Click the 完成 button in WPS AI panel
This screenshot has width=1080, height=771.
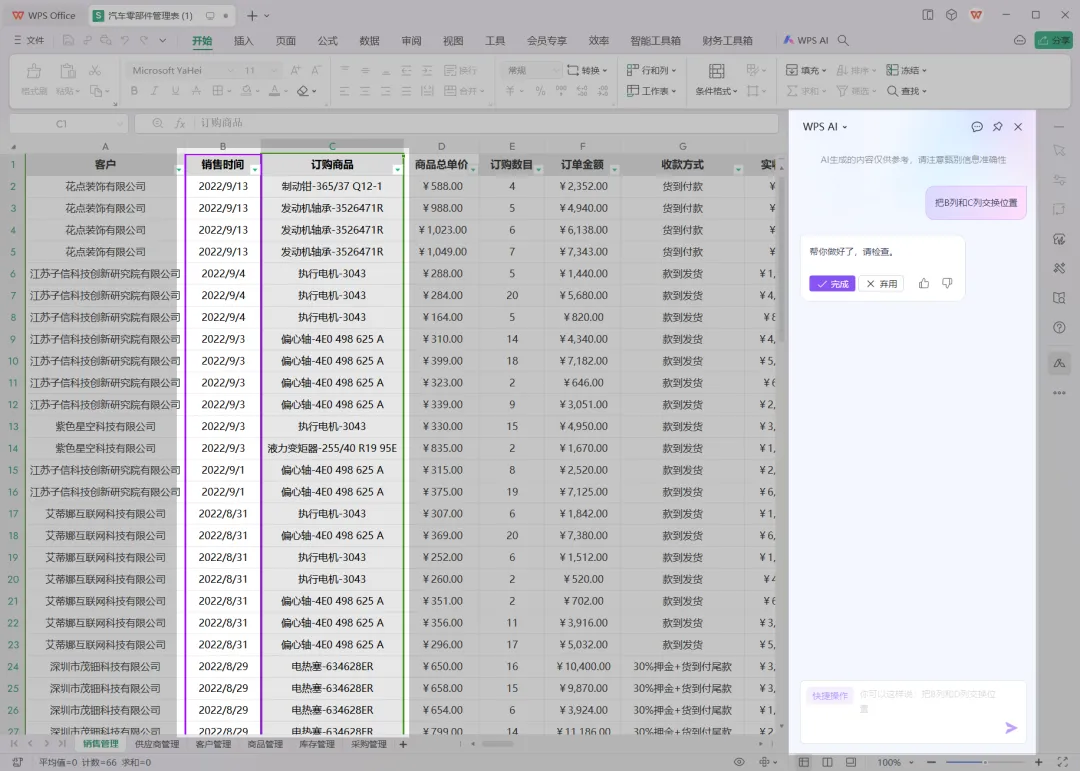(832, 283)
